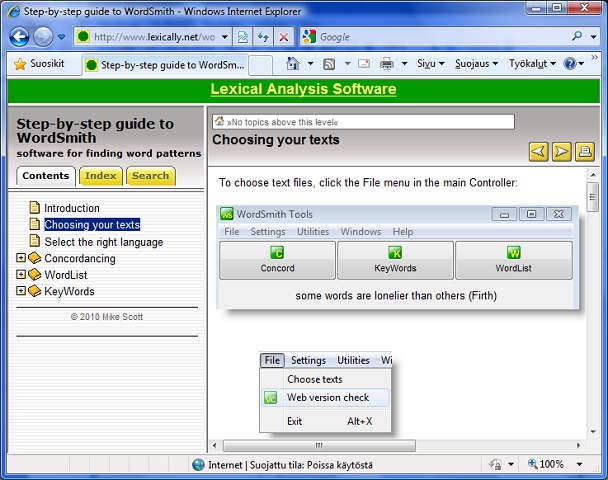Open Suosikit favorites button
The image size is (608, 480).
(39, 64)
